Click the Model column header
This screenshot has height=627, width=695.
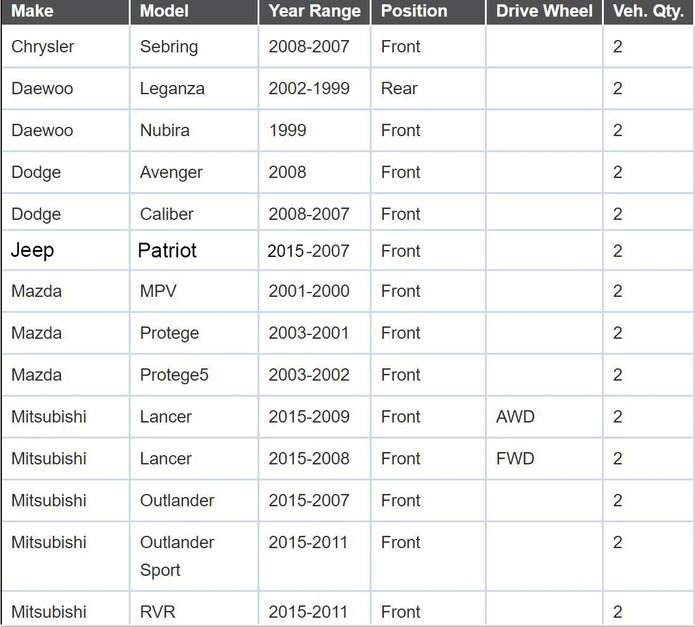(x=194, y=12)
